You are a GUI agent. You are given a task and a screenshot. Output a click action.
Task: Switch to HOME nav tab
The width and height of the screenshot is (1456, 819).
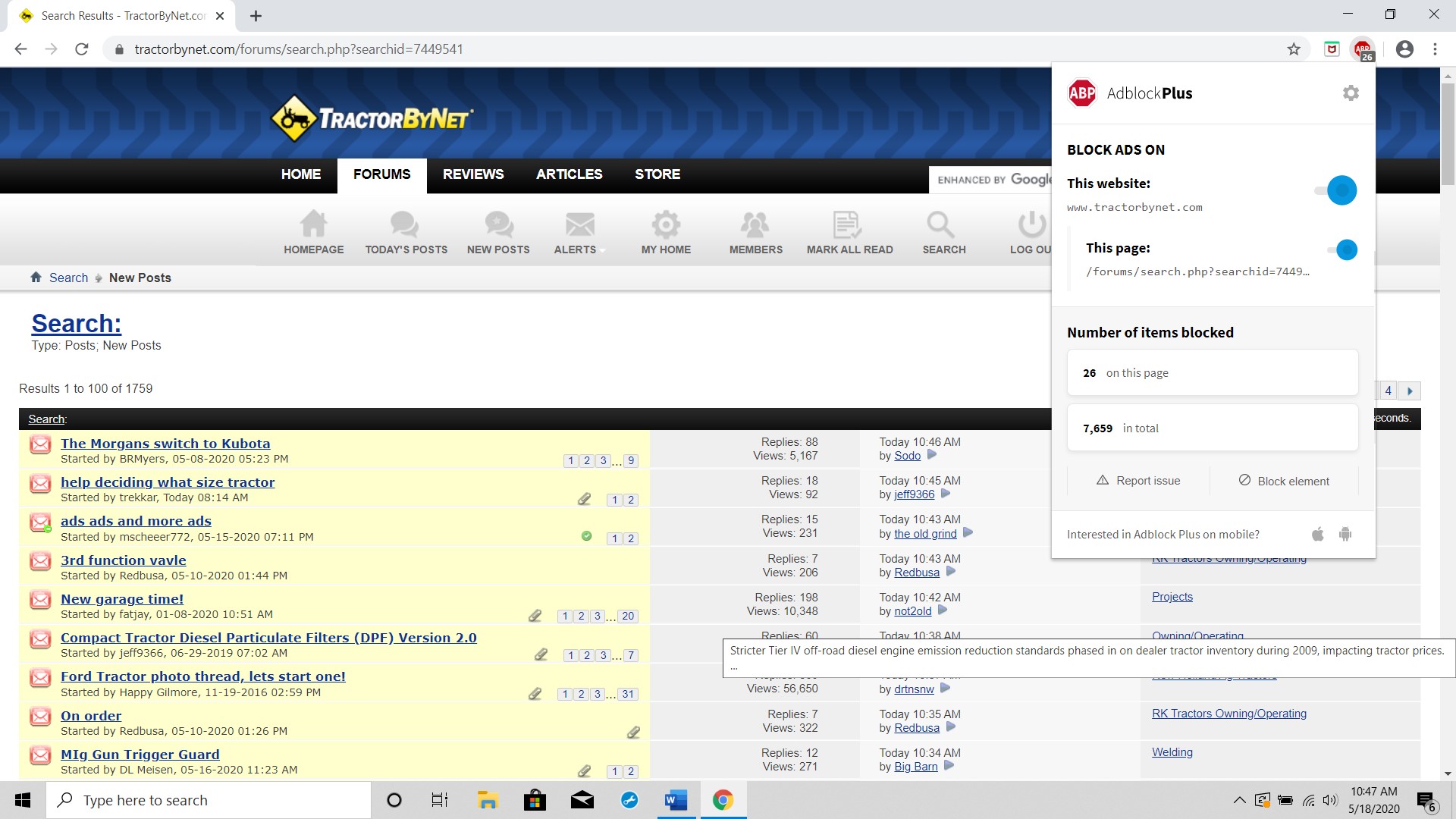(x=301, y=174)
